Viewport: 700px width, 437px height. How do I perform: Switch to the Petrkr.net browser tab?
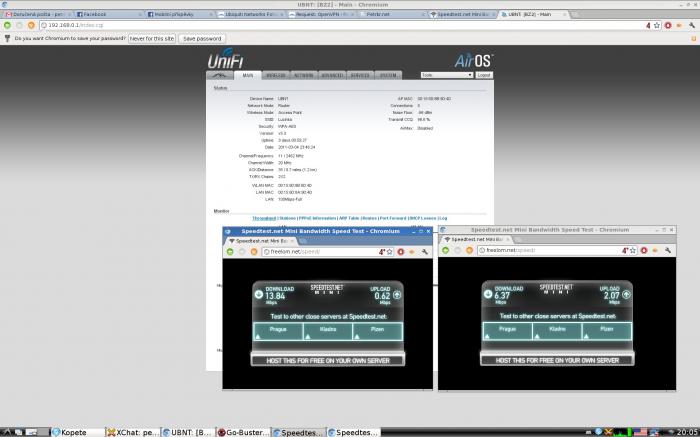[393, 15]
